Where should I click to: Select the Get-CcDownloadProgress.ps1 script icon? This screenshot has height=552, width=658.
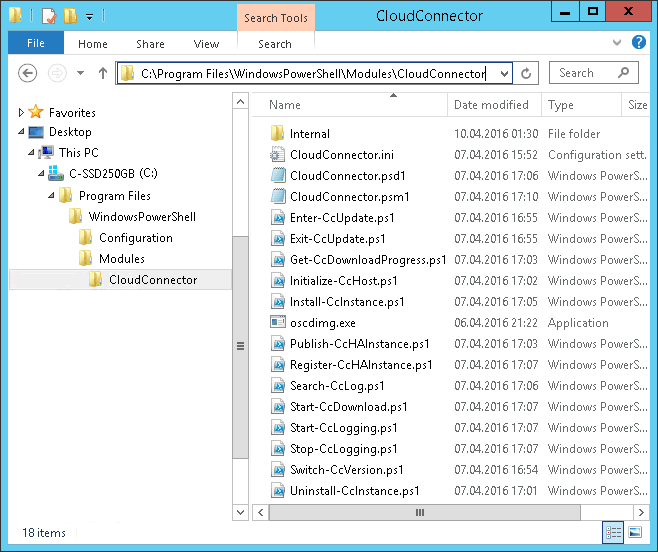tap(277, 259)
